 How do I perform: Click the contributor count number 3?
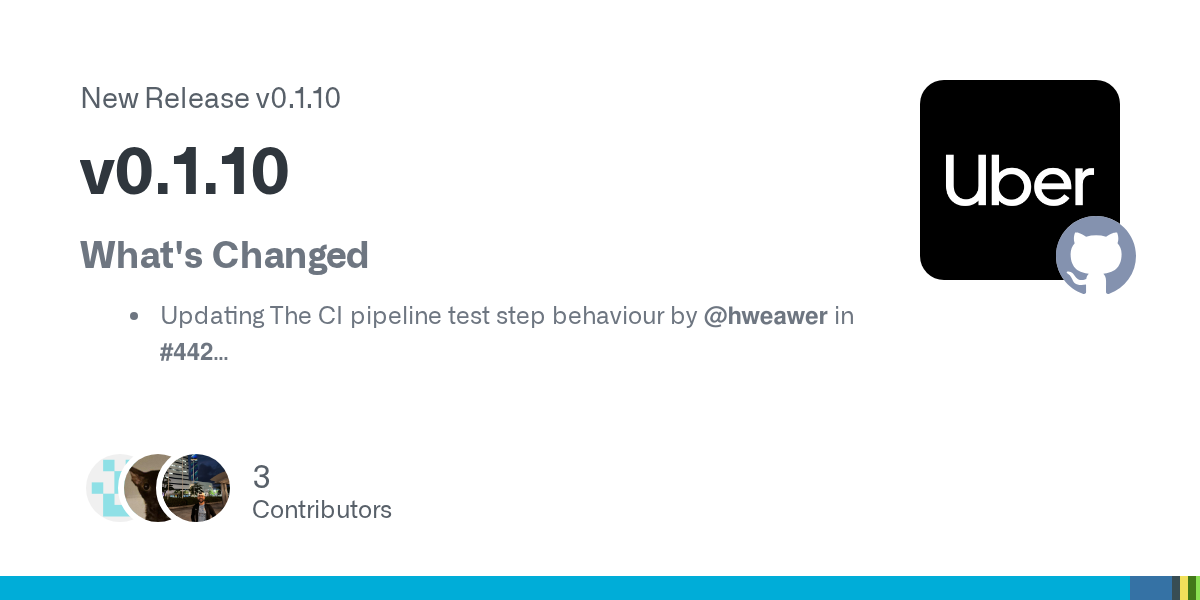pos(261,477)
